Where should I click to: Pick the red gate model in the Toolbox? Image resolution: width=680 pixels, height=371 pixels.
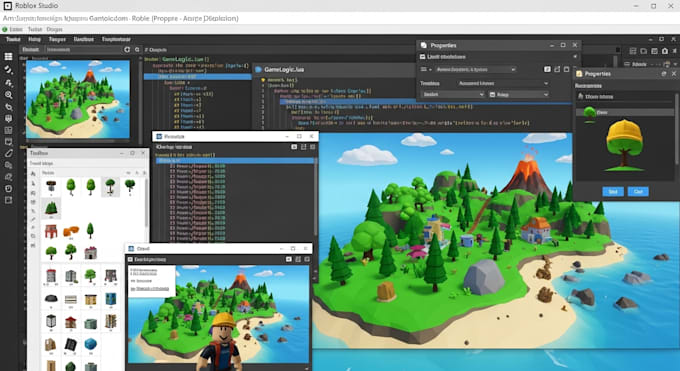tap(51, 231)
